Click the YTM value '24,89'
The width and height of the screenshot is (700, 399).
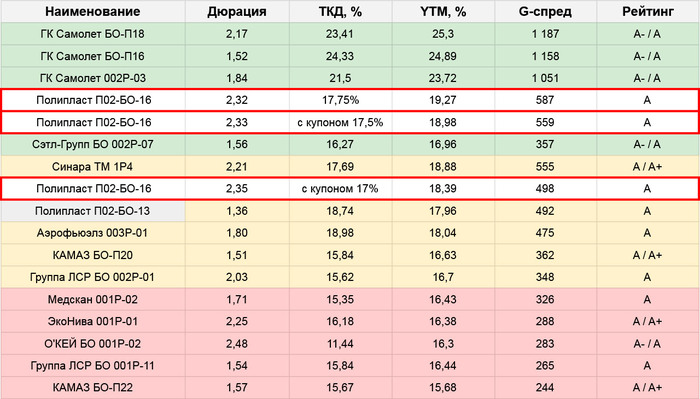point(443,56)
